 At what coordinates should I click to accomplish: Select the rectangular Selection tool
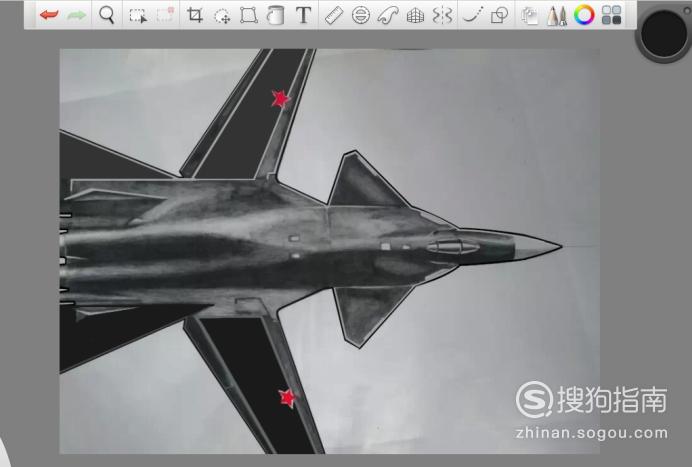138,16
